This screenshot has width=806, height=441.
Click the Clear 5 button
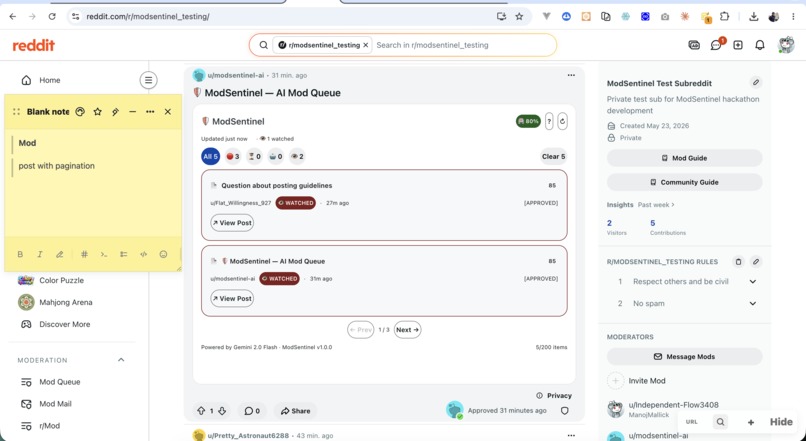coord(553,156)
